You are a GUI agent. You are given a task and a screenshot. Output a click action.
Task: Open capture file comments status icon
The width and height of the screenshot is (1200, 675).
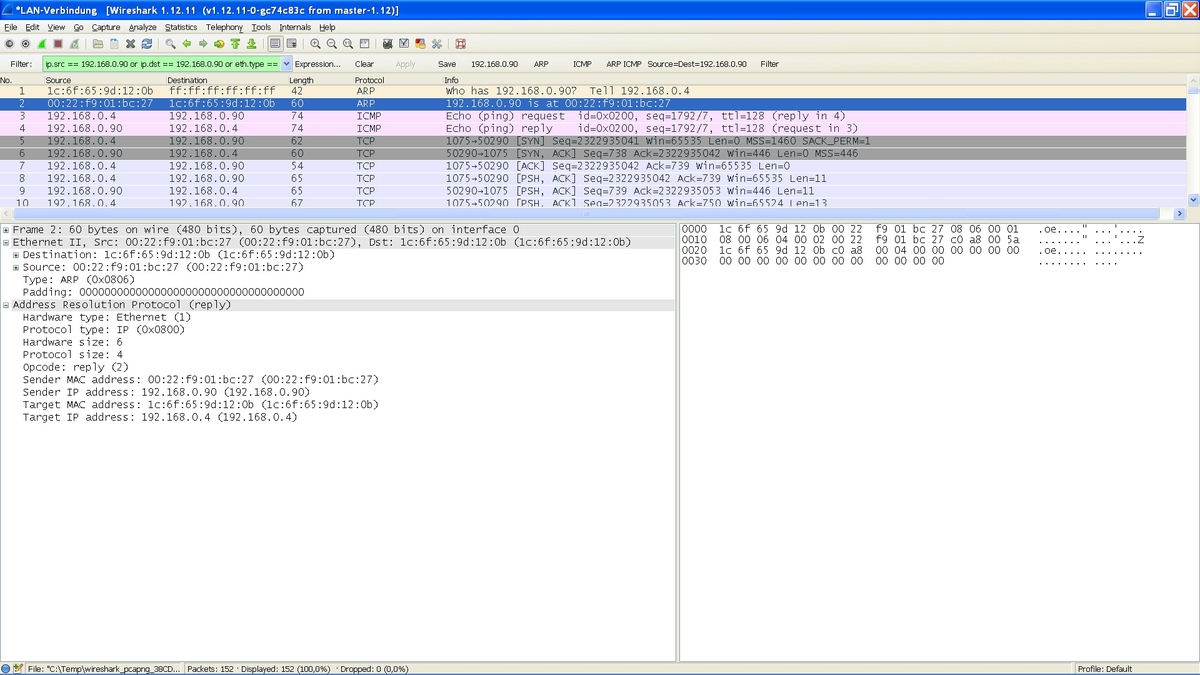[18, 668]
